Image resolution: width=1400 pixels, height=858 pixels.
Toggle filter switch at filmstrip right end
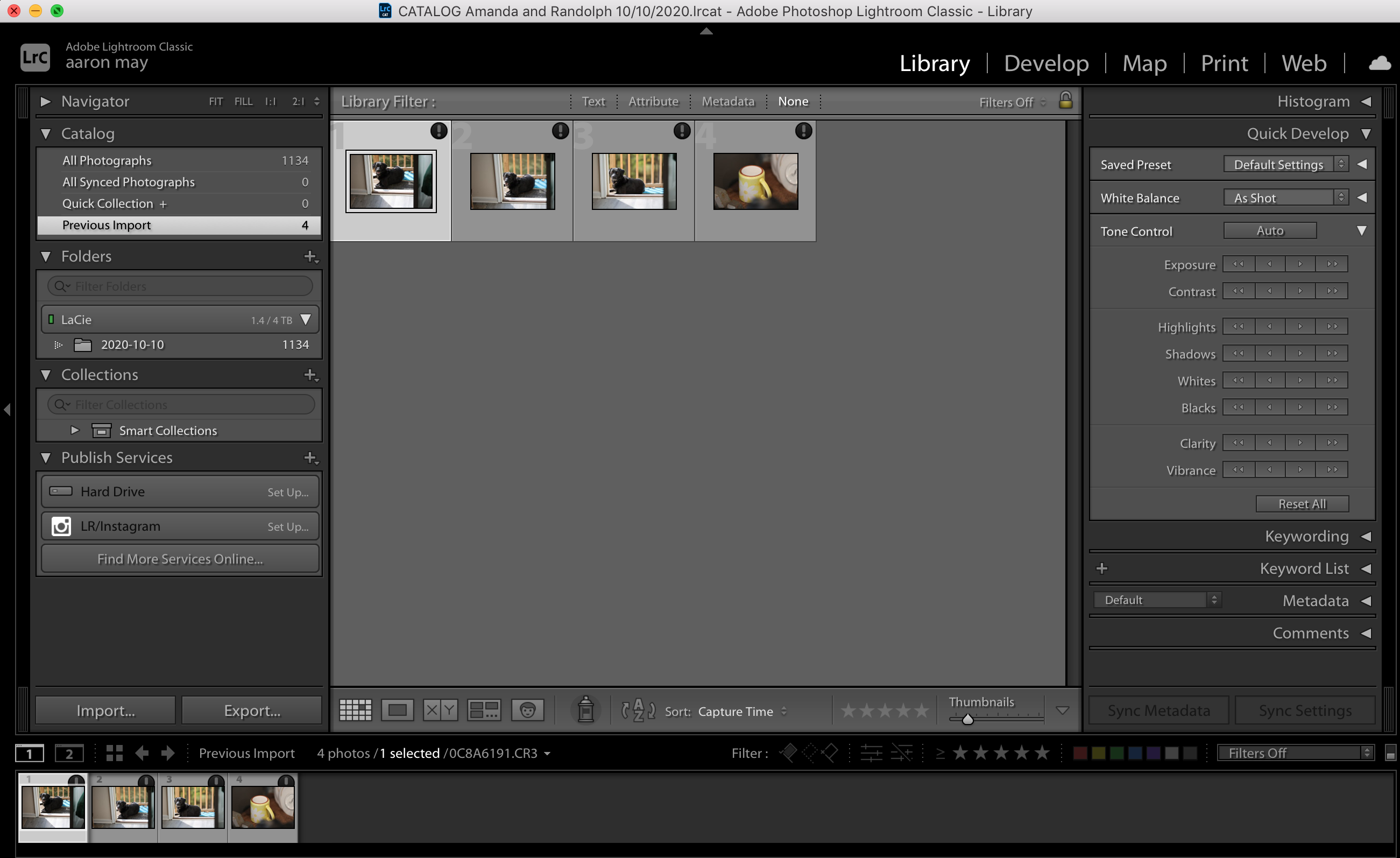pyautogui.click(x=1390, y=754)
